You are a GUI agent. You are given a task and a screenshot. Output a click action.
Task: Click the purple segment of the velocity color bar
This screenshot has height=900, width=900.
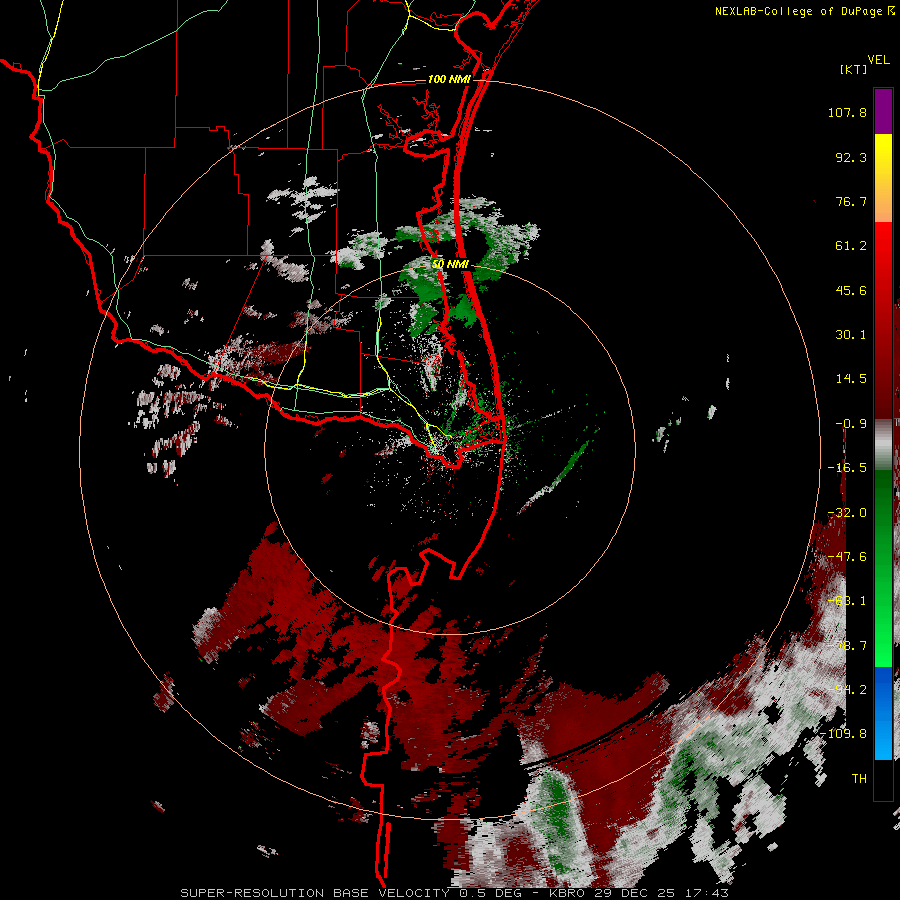883,111
